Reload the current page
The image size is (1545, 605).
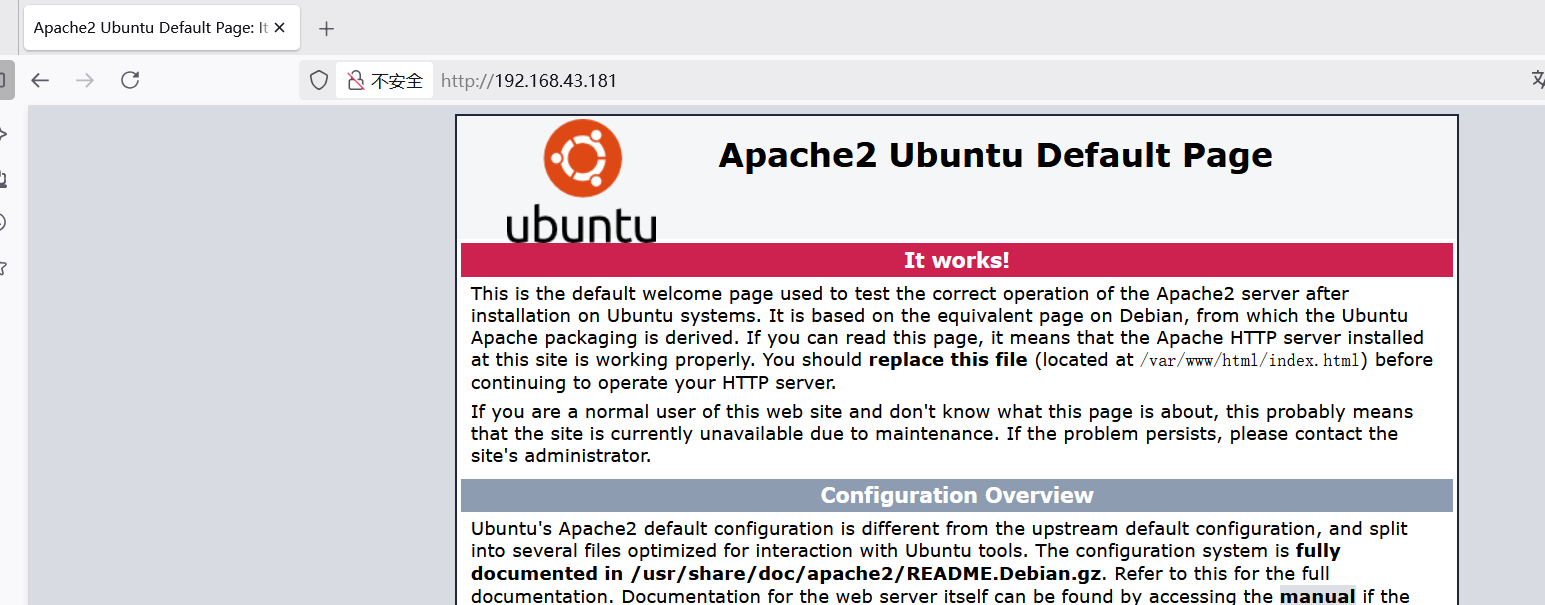pos(130,80)
